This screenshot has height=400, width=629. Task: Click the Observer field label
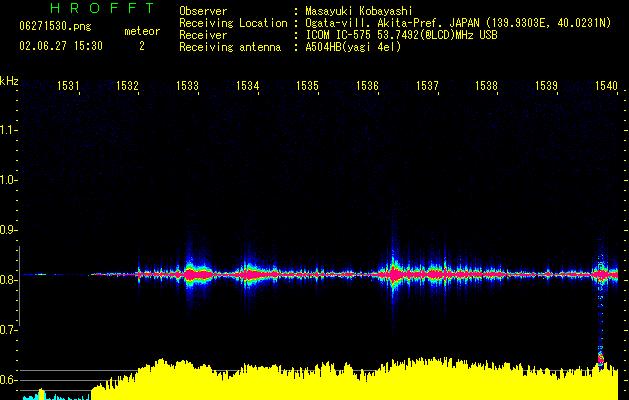[x=203, y=11]
